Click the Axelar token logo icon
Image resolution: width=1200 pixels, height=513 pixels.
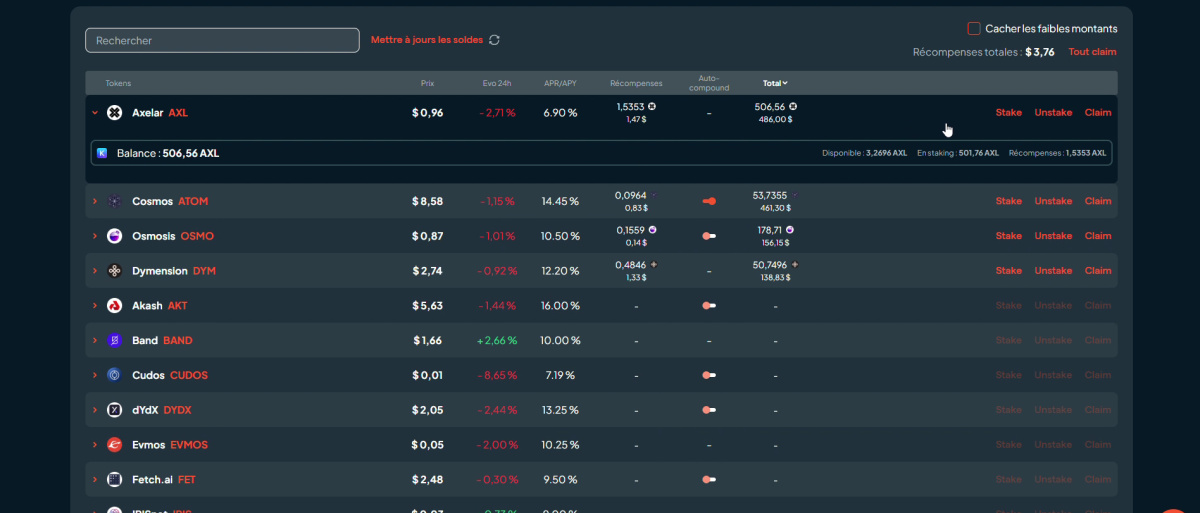pyautogui.click(x=114, y=113)
